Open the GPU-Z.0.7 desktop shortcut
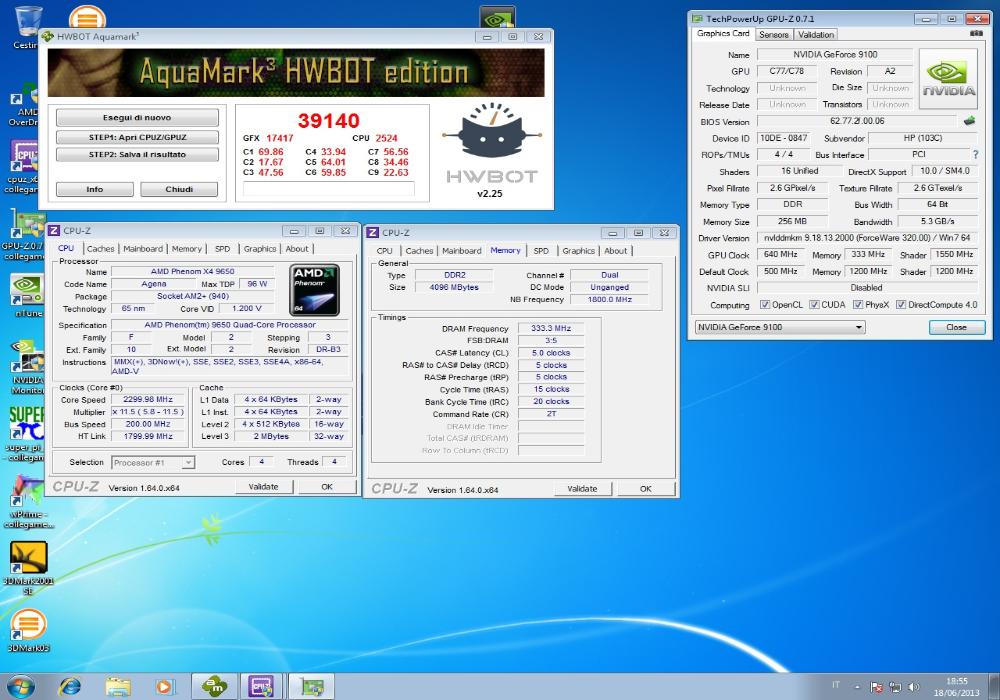Screen dimensions: 1000x700 coord(26,235)
